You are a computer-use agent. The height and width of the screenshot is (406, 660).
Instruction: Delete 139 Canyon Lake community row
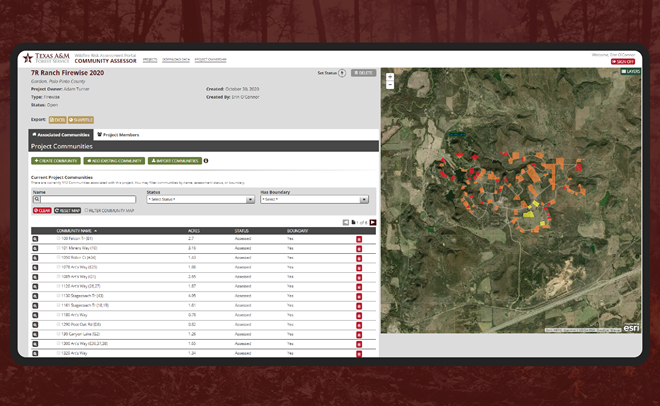coord(359,335)
